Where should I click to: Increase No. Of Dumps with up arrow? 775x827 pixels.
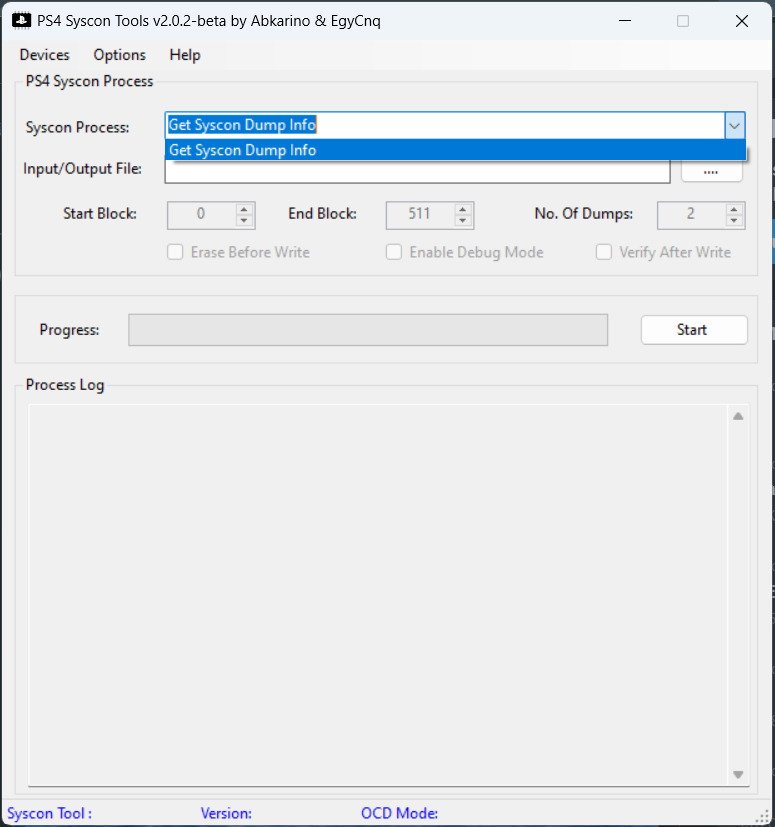tap(734, 209)
